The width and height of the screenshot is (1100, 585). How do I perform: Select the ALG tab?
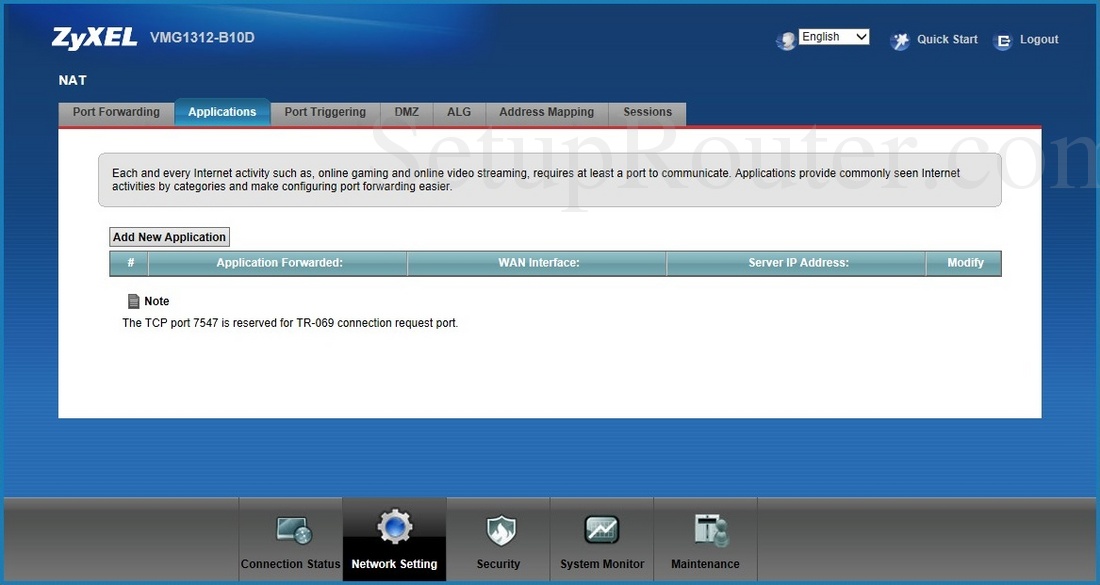pos(459,112)
